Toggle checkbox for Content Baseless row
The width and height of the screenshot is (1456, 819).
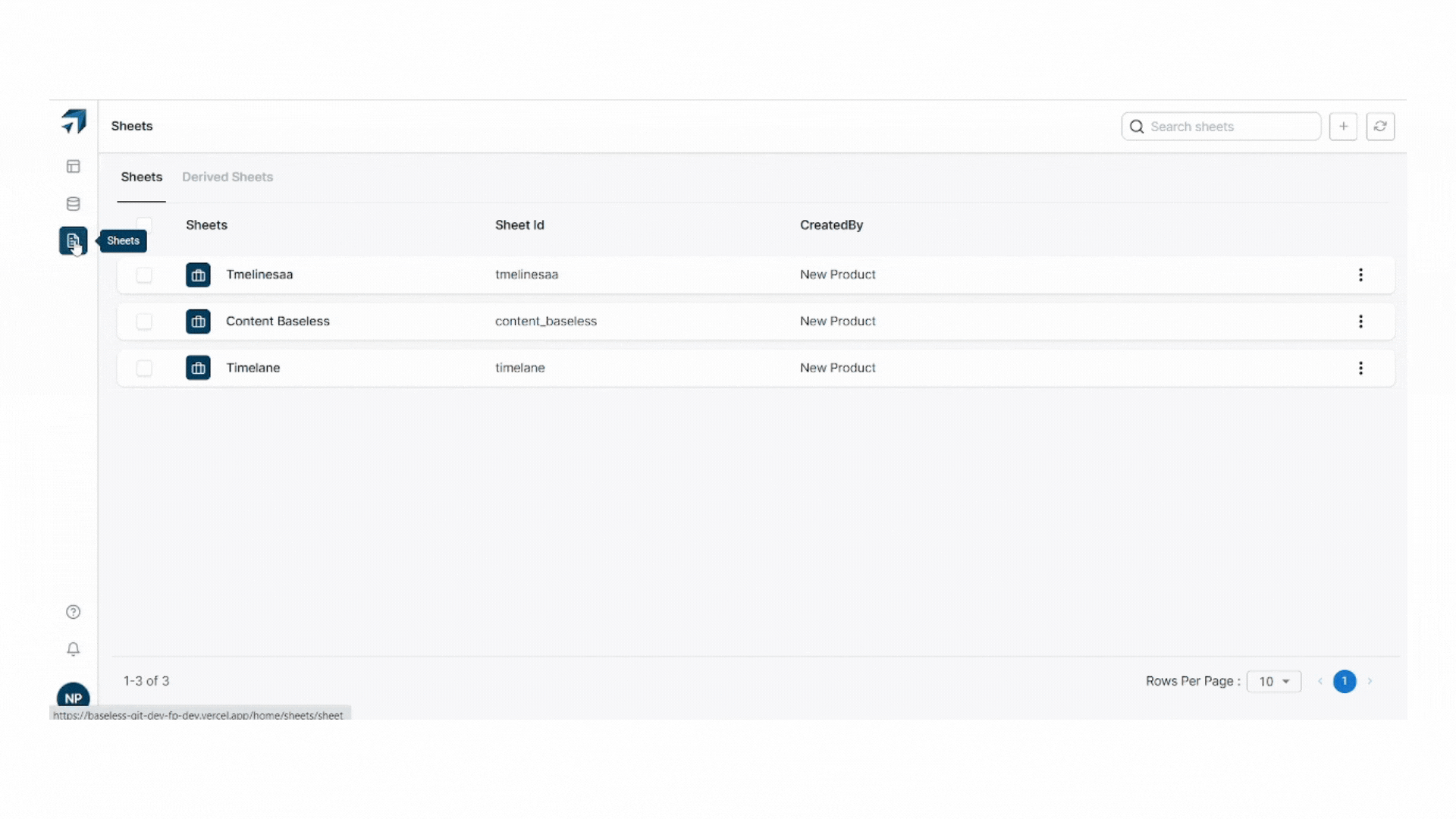(143, 320)
